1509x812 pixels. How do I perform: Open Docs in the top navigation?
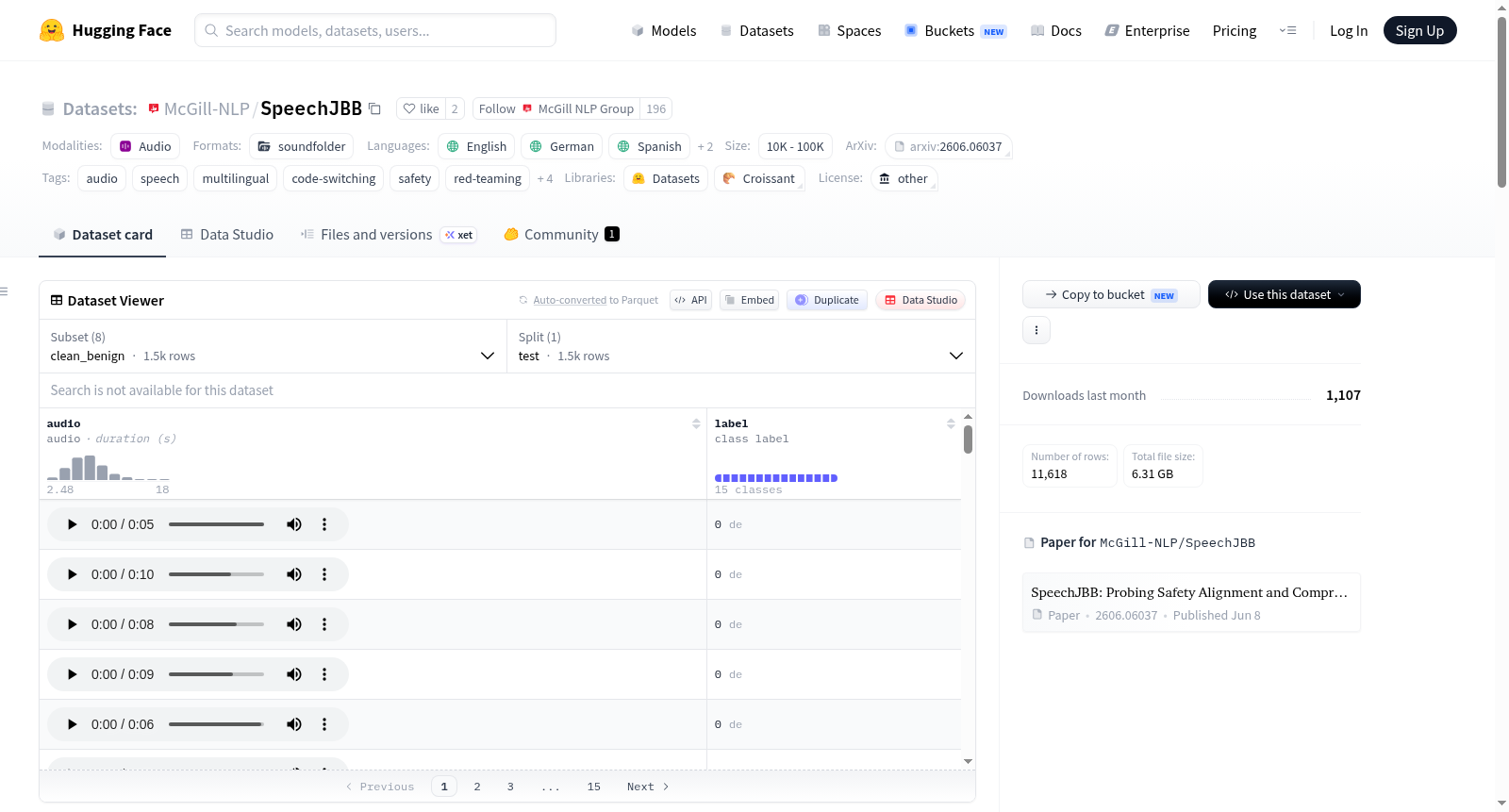[x=1056, y=31]
